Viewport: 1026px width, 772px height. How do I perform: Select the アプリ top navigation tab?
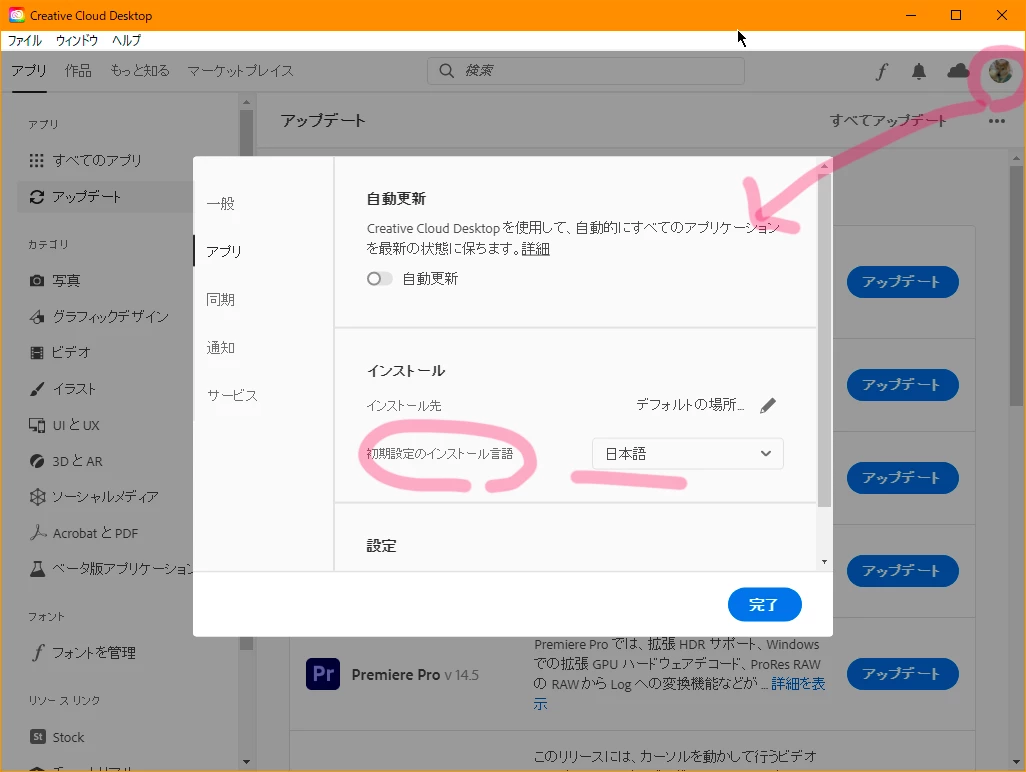coord(29,71)
